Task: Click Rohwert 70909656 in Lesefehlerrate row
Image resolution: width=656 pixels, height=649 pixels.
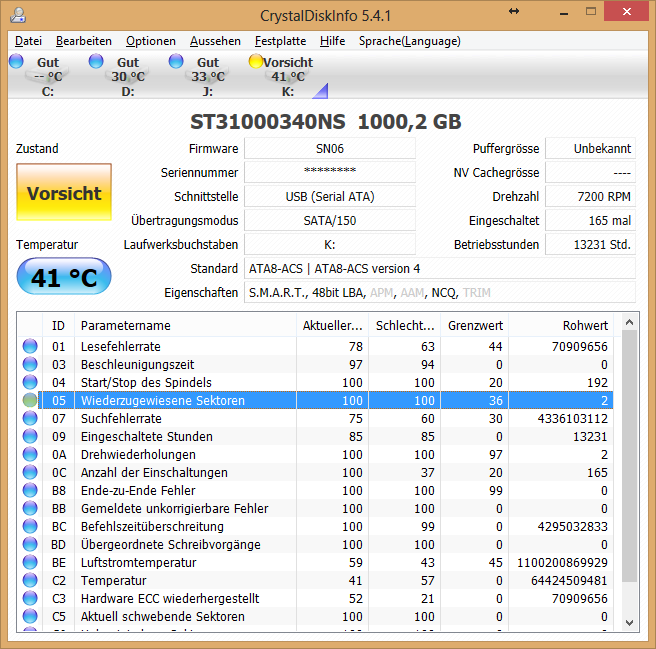Action: pyautogui.click(x=579, y=346)
